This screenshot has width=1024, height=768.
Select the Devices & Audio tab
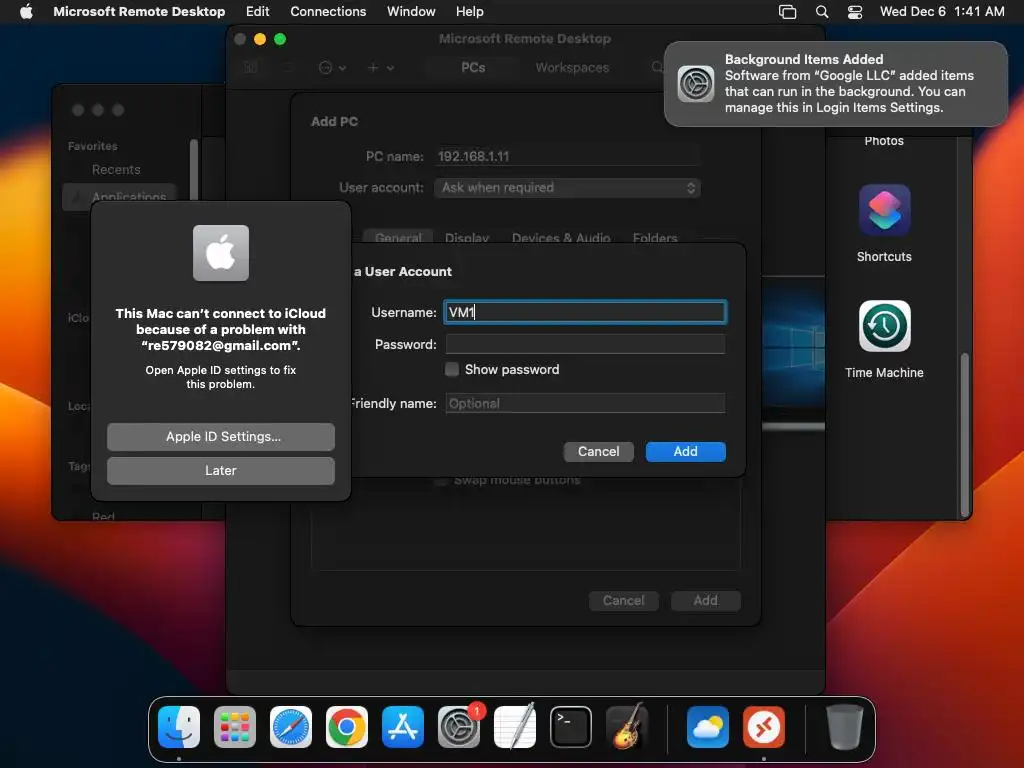coord(561,238)
